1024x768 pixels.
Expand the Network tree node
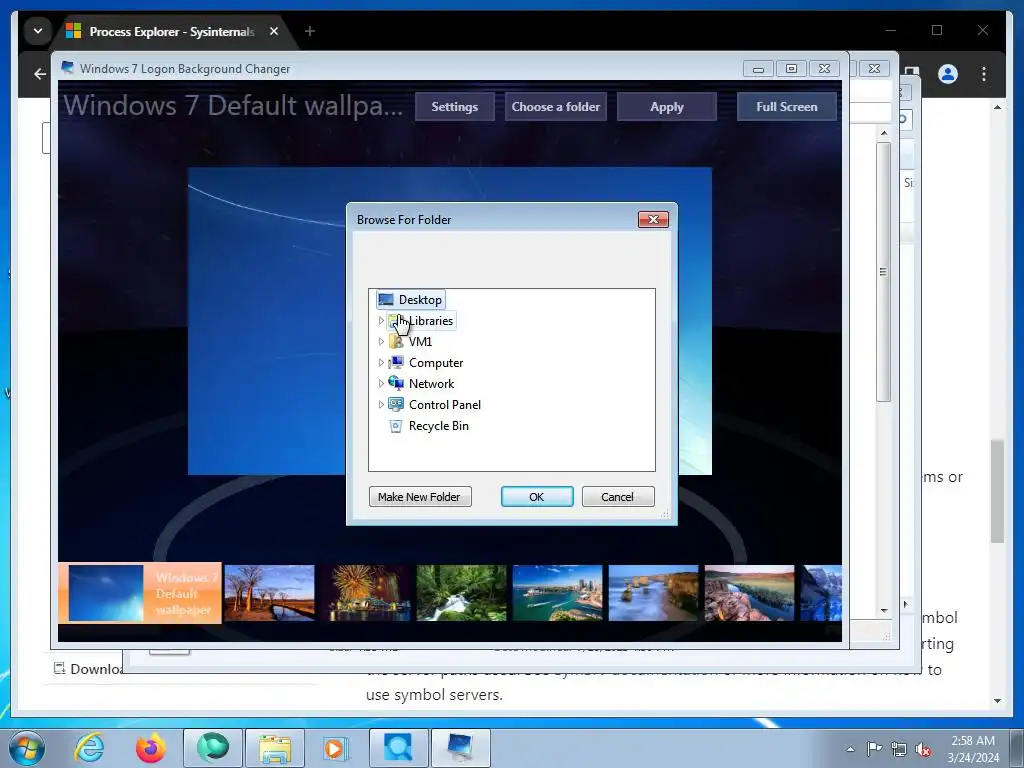click(381, 383)
